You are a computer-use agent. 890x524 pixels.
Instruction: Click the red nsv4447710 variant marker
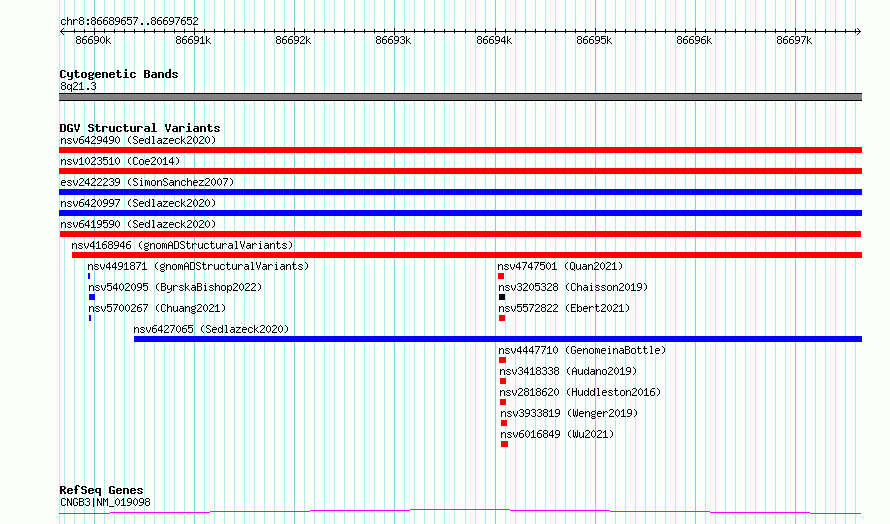coord(502,360)
